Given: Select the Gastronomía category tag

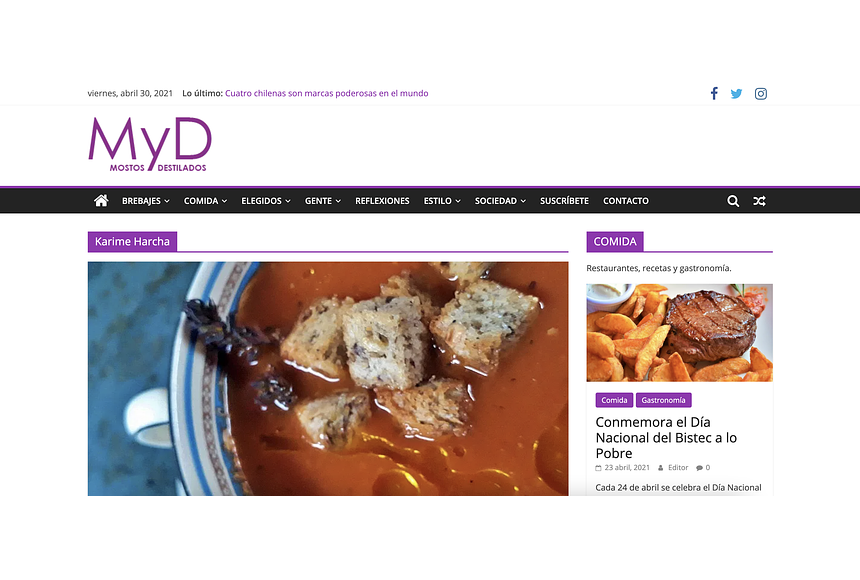Looking at the screenshot, I should pos(664,400).
